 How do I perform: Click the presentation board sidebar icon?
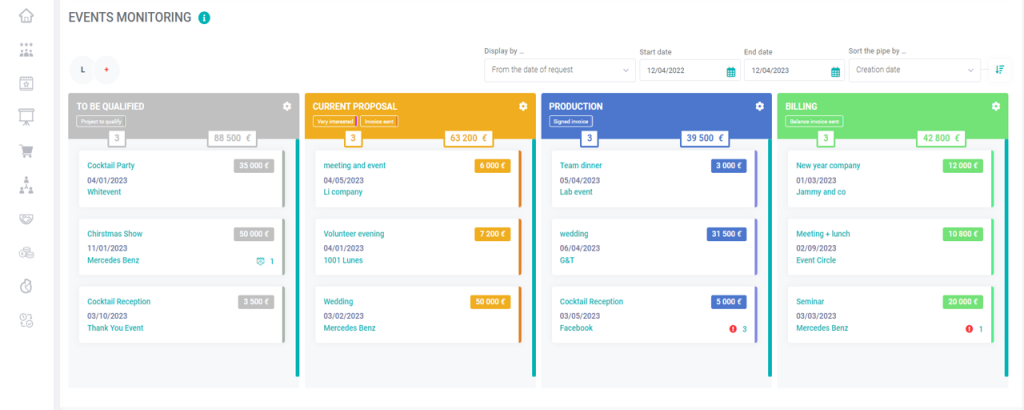(x=26, y=118)
